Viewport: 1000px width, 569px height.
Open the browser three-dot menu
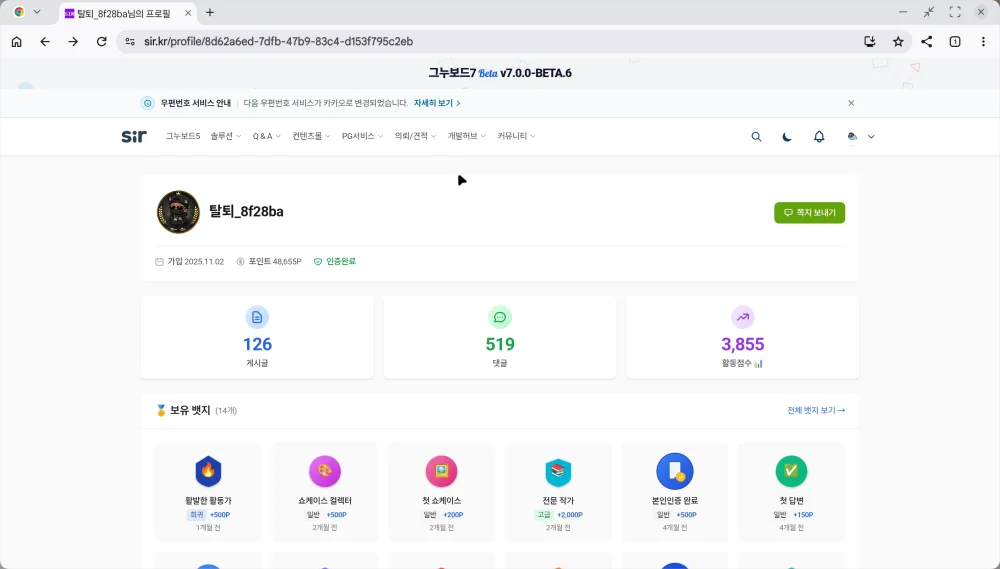983,41
